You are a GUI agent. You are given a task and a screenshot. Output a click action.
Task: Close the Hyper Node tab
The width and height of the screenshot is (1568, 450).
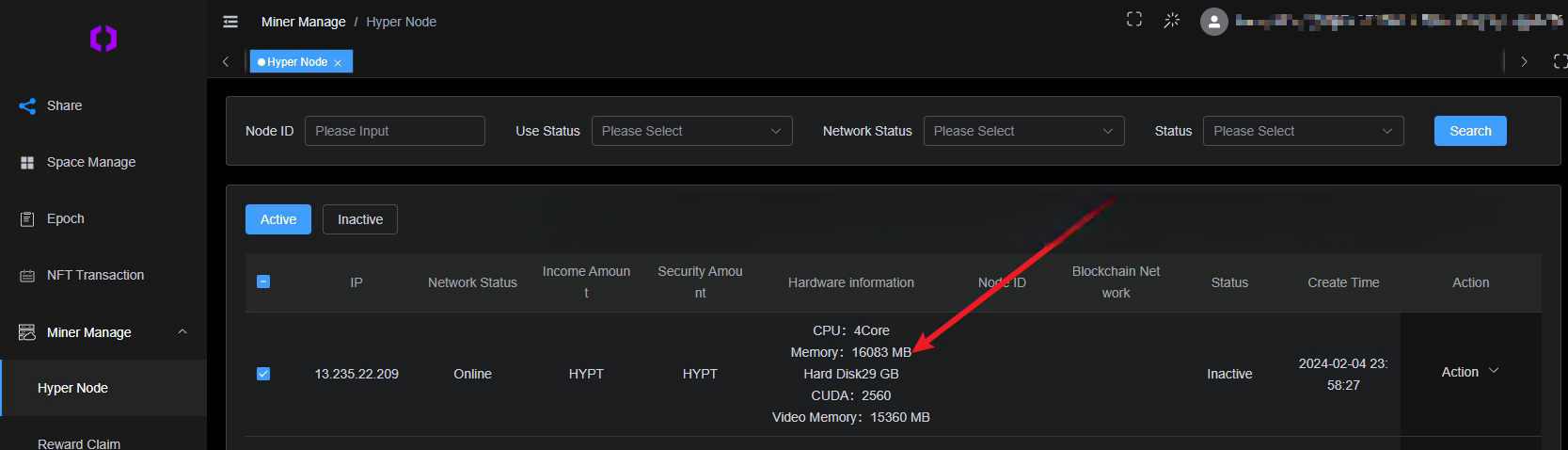338,63
